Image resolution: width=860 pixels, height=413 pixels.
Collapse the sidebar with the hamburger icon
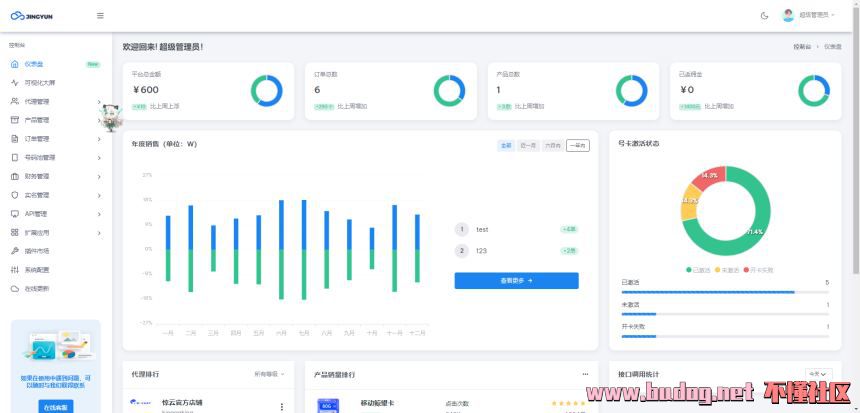pos(100,15)
